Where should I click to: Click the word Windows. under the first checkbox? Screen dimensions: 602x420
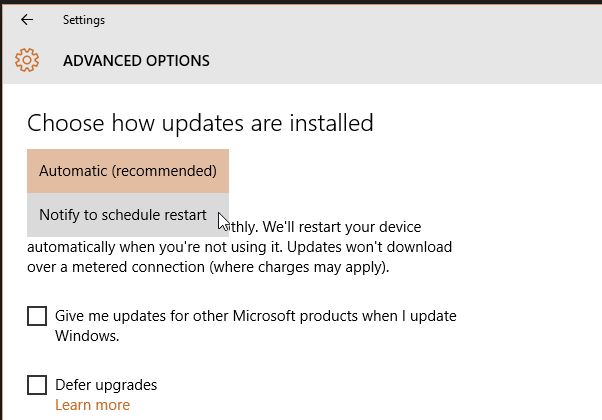pyautogui.click(x=87, y=336)
